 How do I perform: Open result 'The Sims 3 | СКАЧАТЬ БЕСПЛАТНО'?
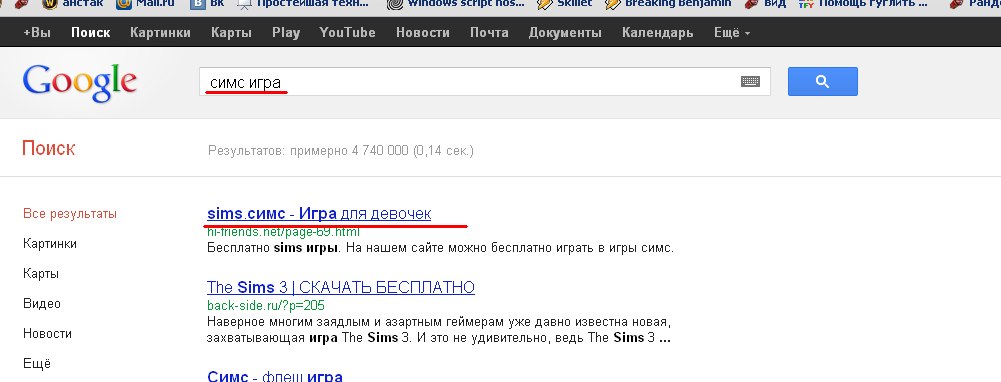coord(341,287)
